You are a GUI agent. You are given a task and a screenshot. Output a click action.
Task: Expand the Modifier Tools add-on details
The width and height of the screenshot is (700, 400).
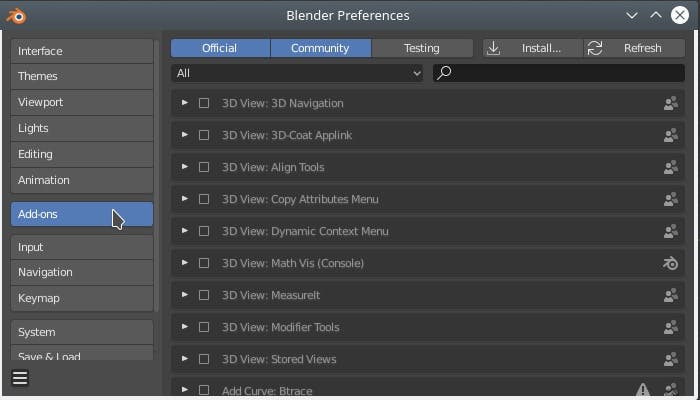coord(184,327)
